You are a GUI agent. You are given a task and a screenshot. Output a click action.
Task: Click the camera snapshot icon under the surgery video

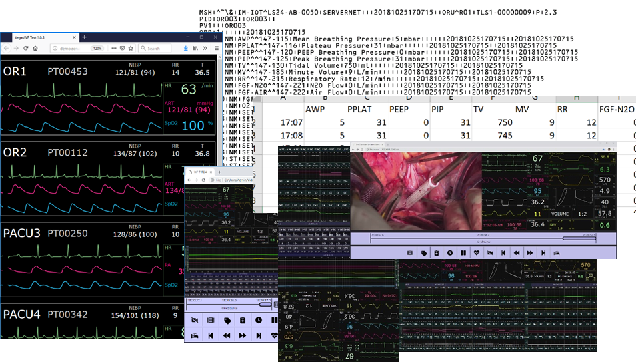[x=410, y=252]
